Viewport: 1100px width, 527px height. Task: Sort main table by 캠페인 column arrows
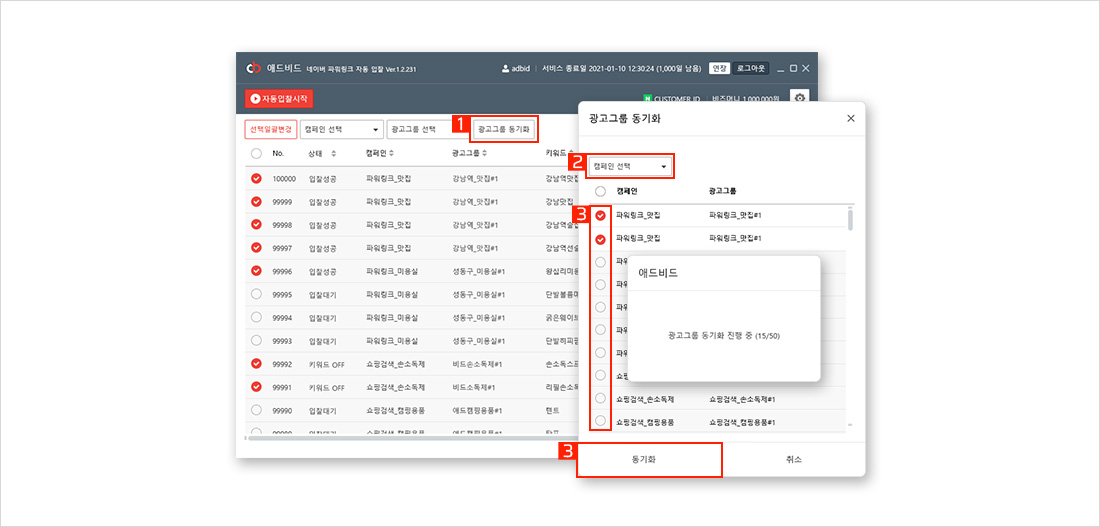coord(391,153)
